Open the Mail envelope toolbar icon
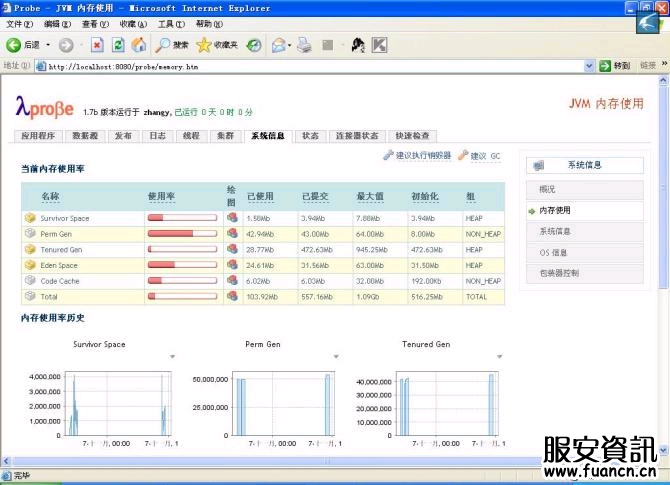The image size is (670, 485). [x=279, y=45]
